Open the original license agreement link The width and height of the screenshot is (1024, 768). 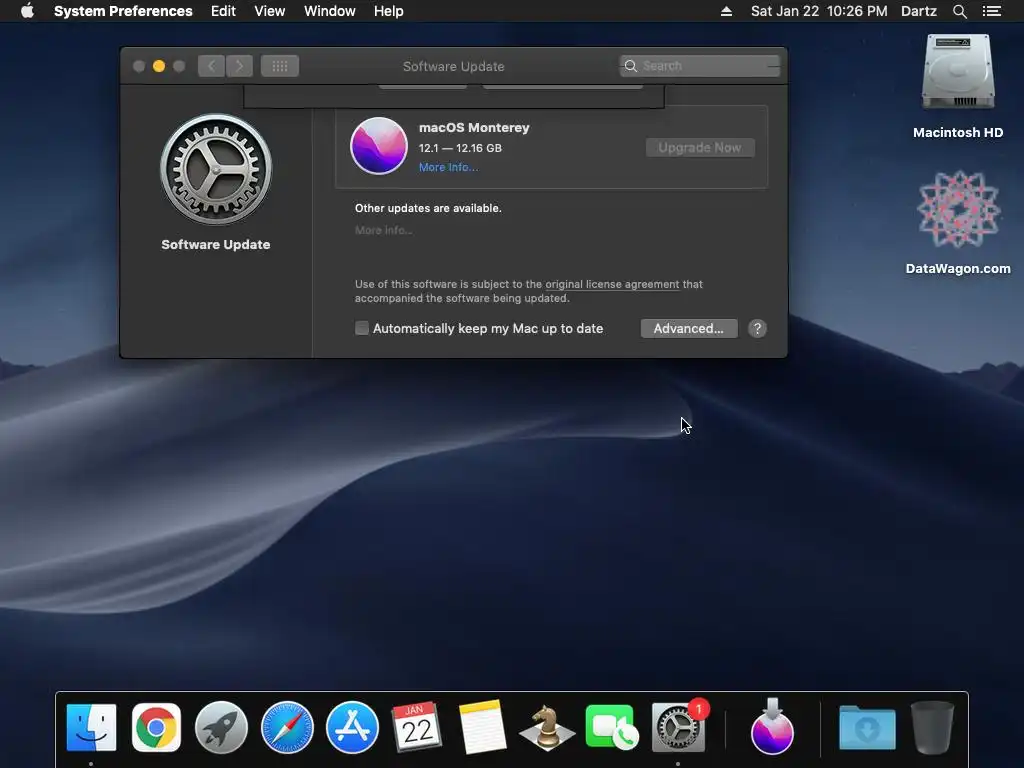pyautogui.click(x=612, y=284)
